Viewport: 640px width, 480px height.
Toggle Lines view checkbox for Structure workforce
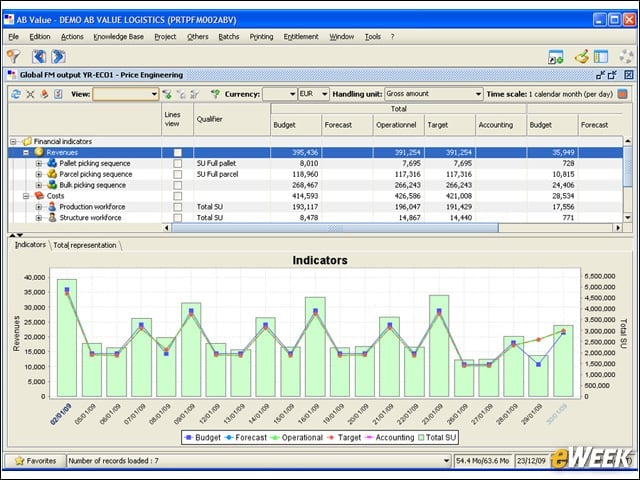(x=178, y=218)
